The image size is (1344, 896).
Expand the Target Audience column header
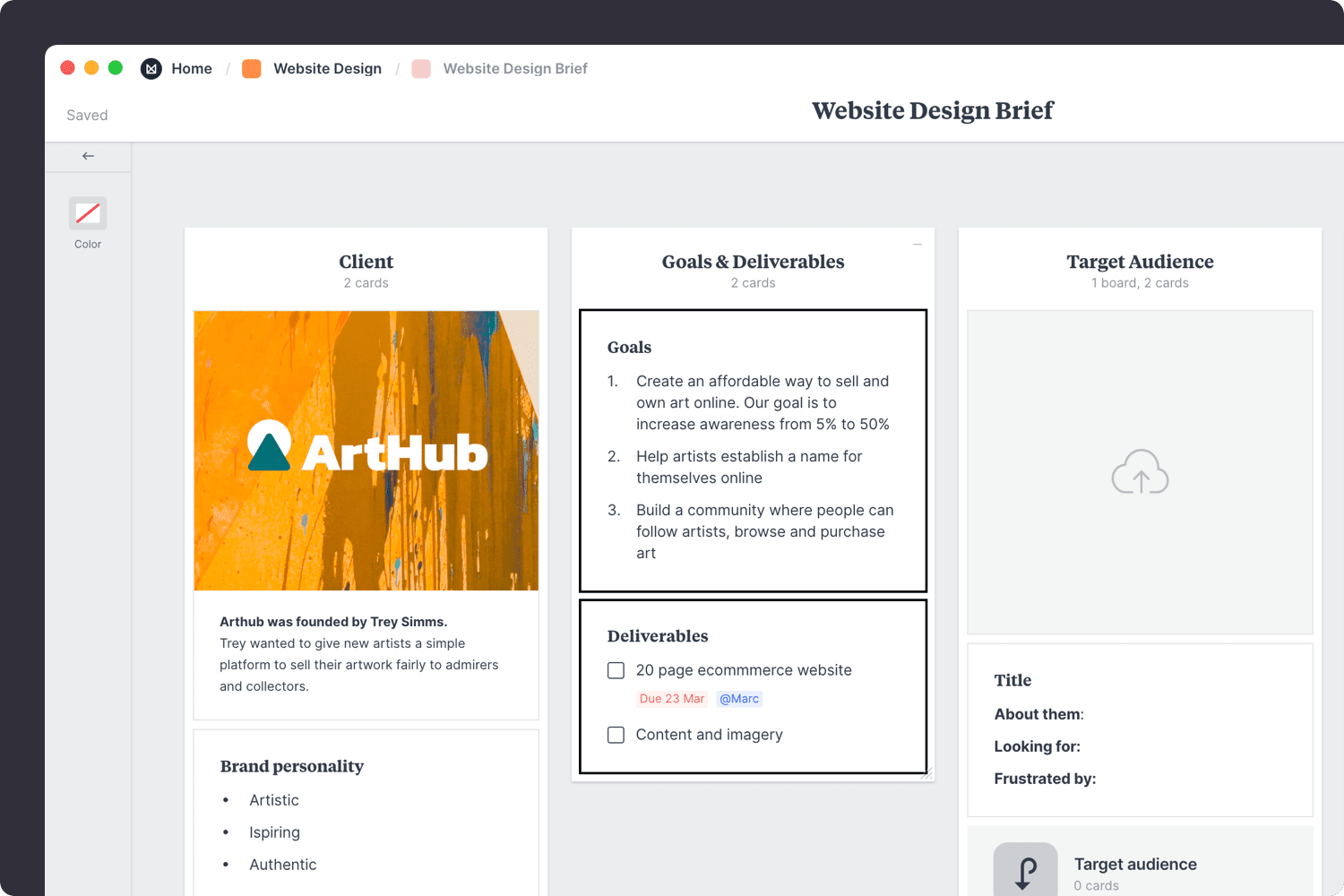pyautogui.click(x=1140, y=262)
